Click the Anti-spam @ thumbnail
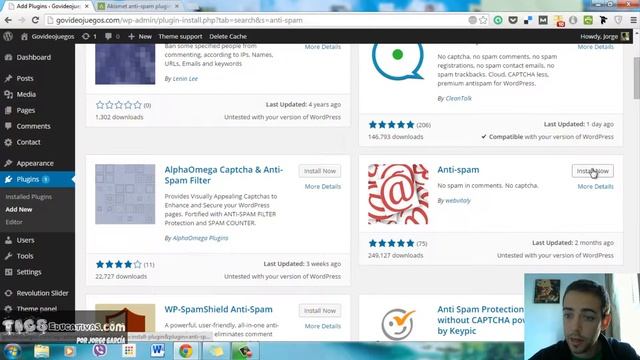640x360 pixels. 398,194
